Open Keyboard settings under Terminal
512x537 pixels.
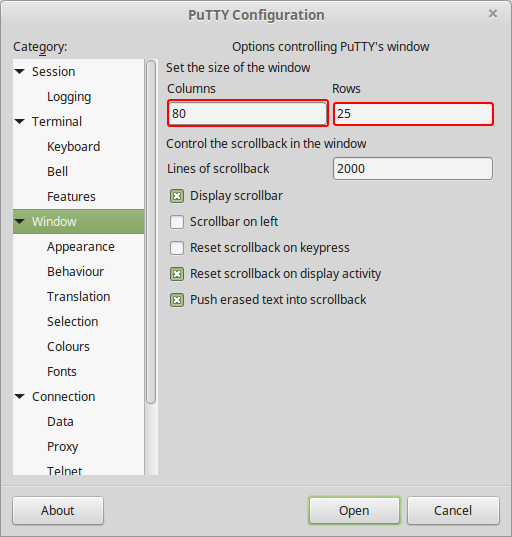pyautogui.click(x=73, y=147)
